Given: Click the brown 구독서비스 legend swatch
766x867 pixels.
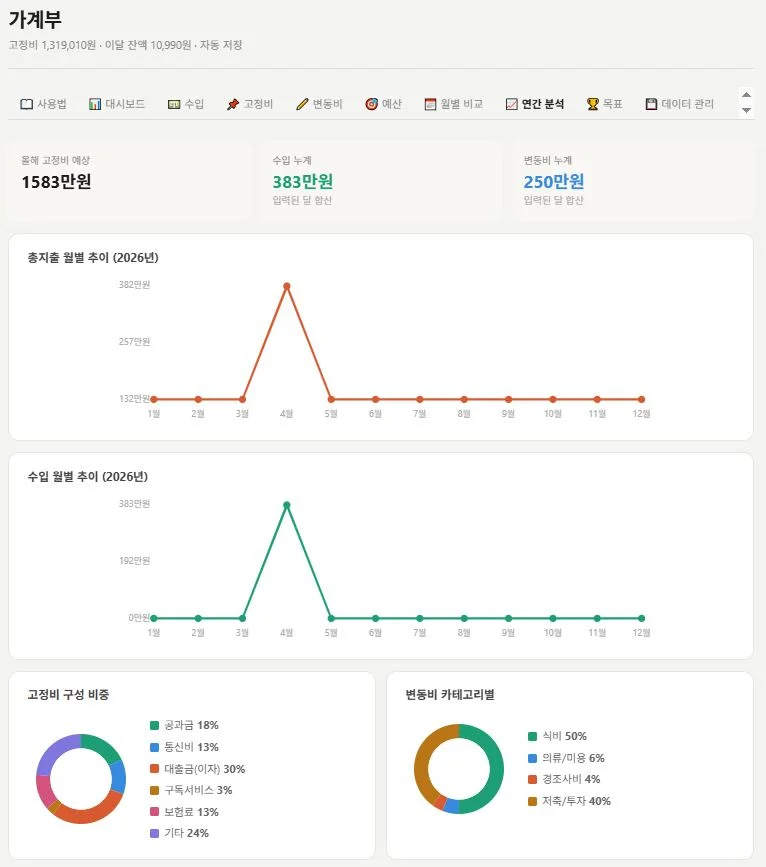Looking at the screenshot, I should (154, 790).
